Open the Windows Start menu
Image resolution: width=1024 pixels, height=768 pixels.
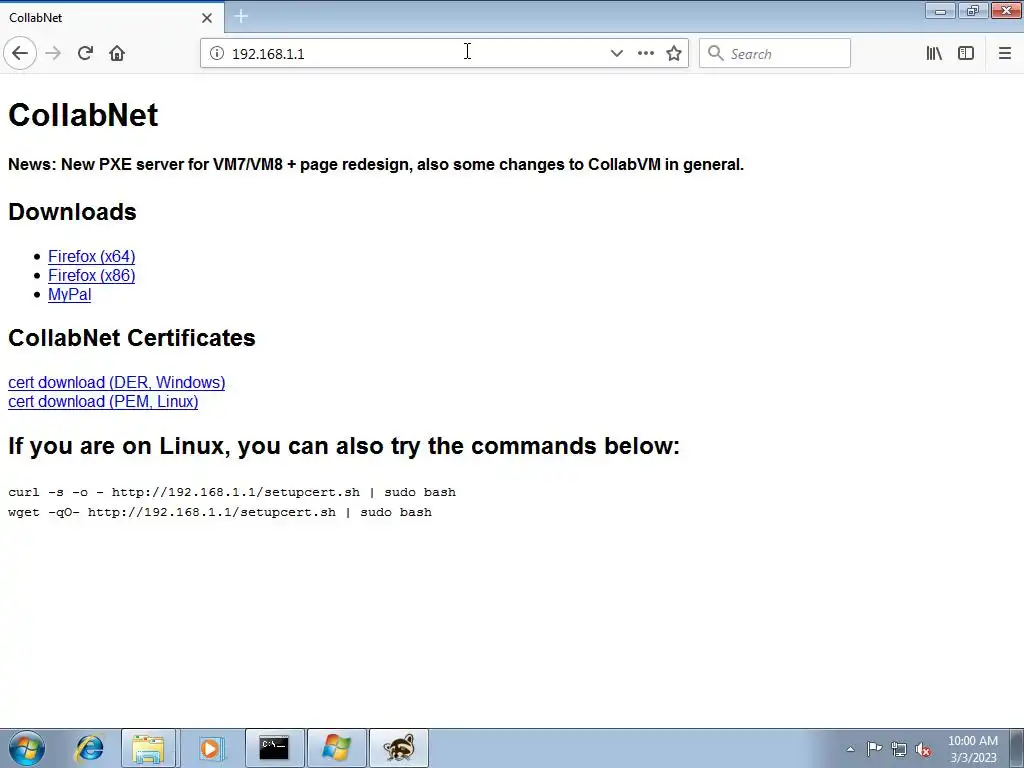[27, 748]
